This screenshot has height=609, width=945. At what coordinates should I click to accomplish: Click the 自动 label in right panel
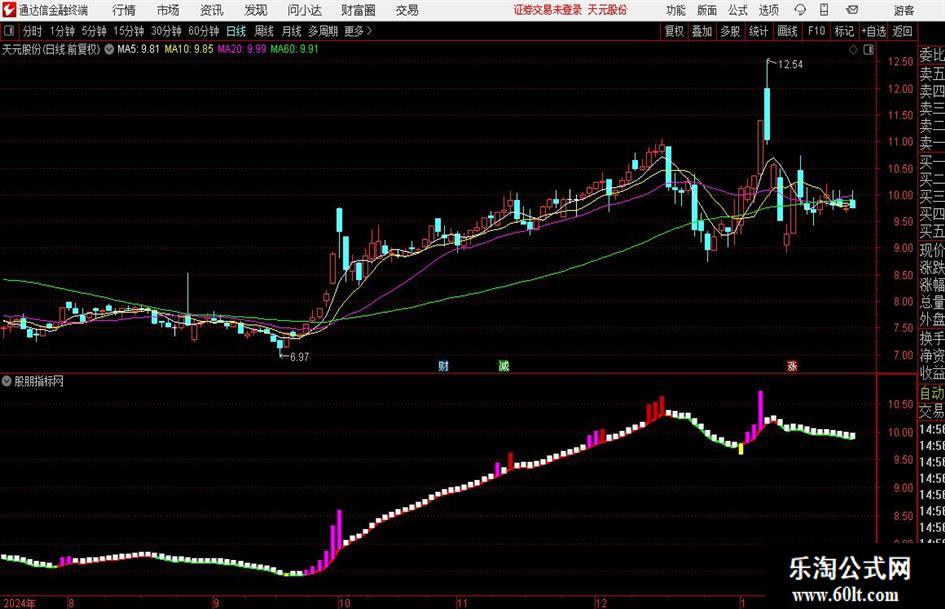[x=932, y=393]
